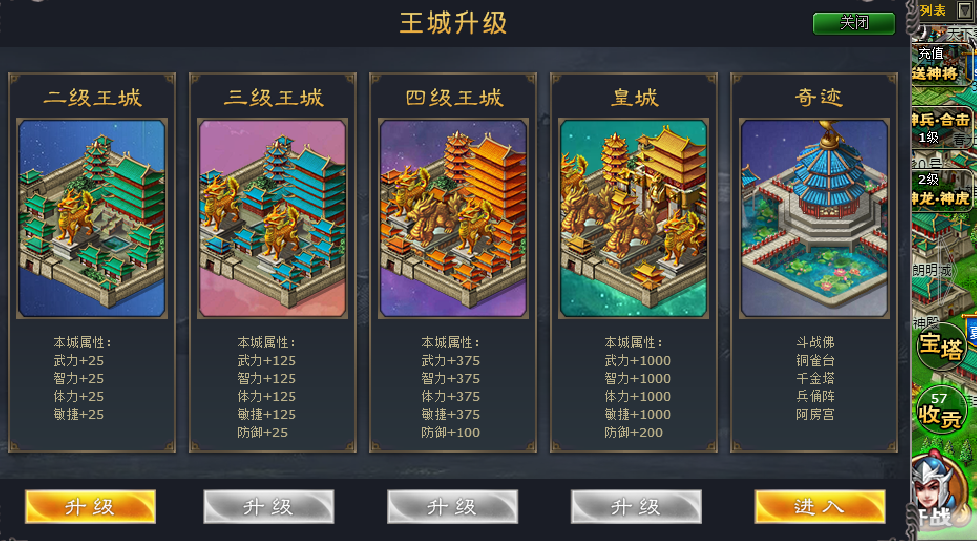The width and height of the screenshot is (977, 541).
Task: Close the 王城升级 panel with 关闭
Action: pyautogui.click(x=854, y=24)
